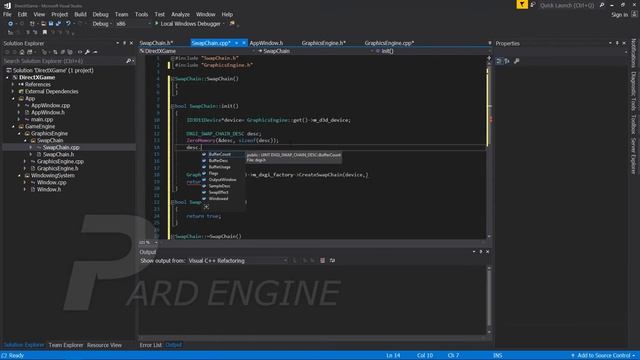Click Solution Explorer Home icon

click(x=22, y=52)
